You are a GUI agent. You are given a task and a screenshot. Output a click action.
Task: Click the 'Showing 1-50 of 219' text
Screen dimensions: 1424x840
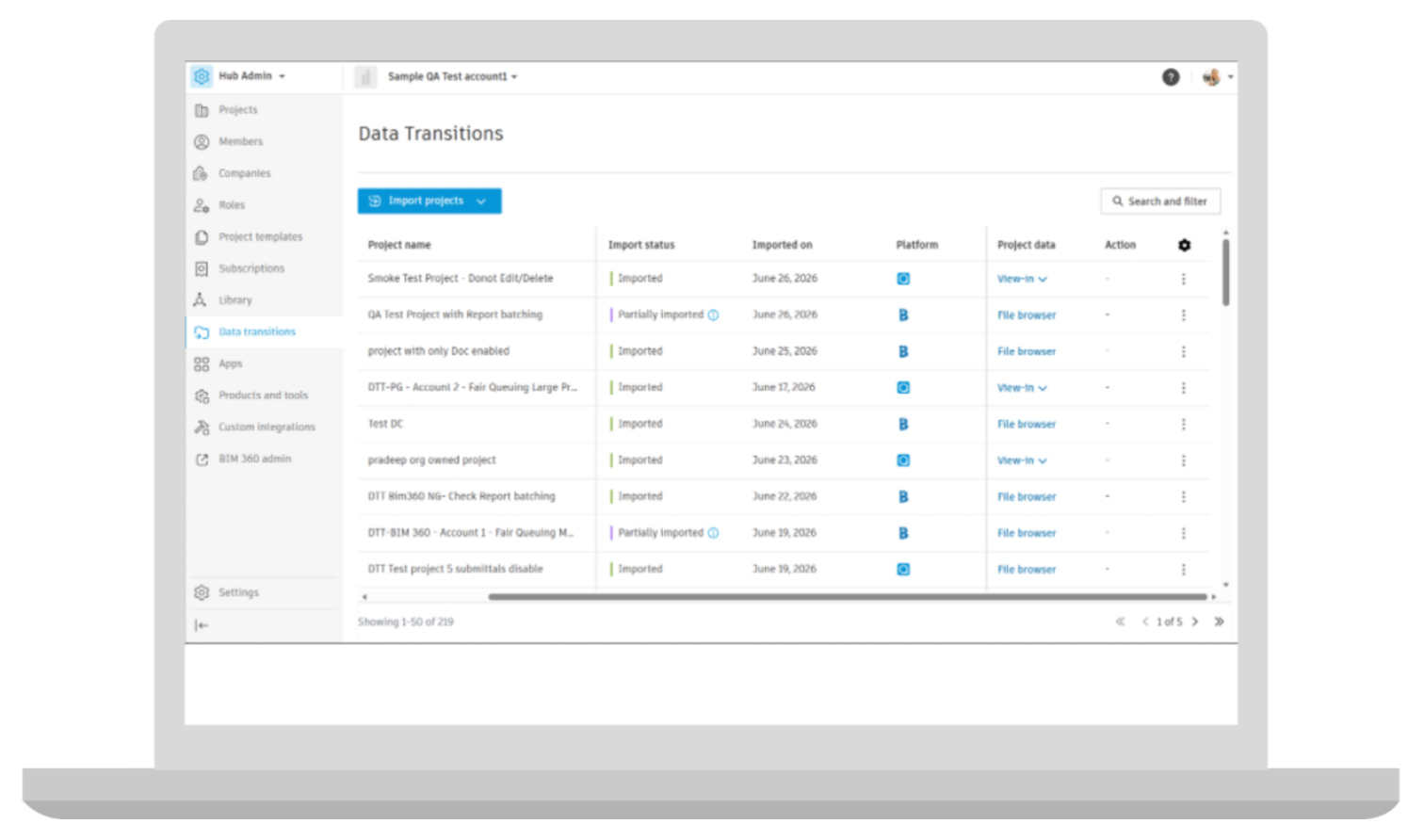click(405, 622)
